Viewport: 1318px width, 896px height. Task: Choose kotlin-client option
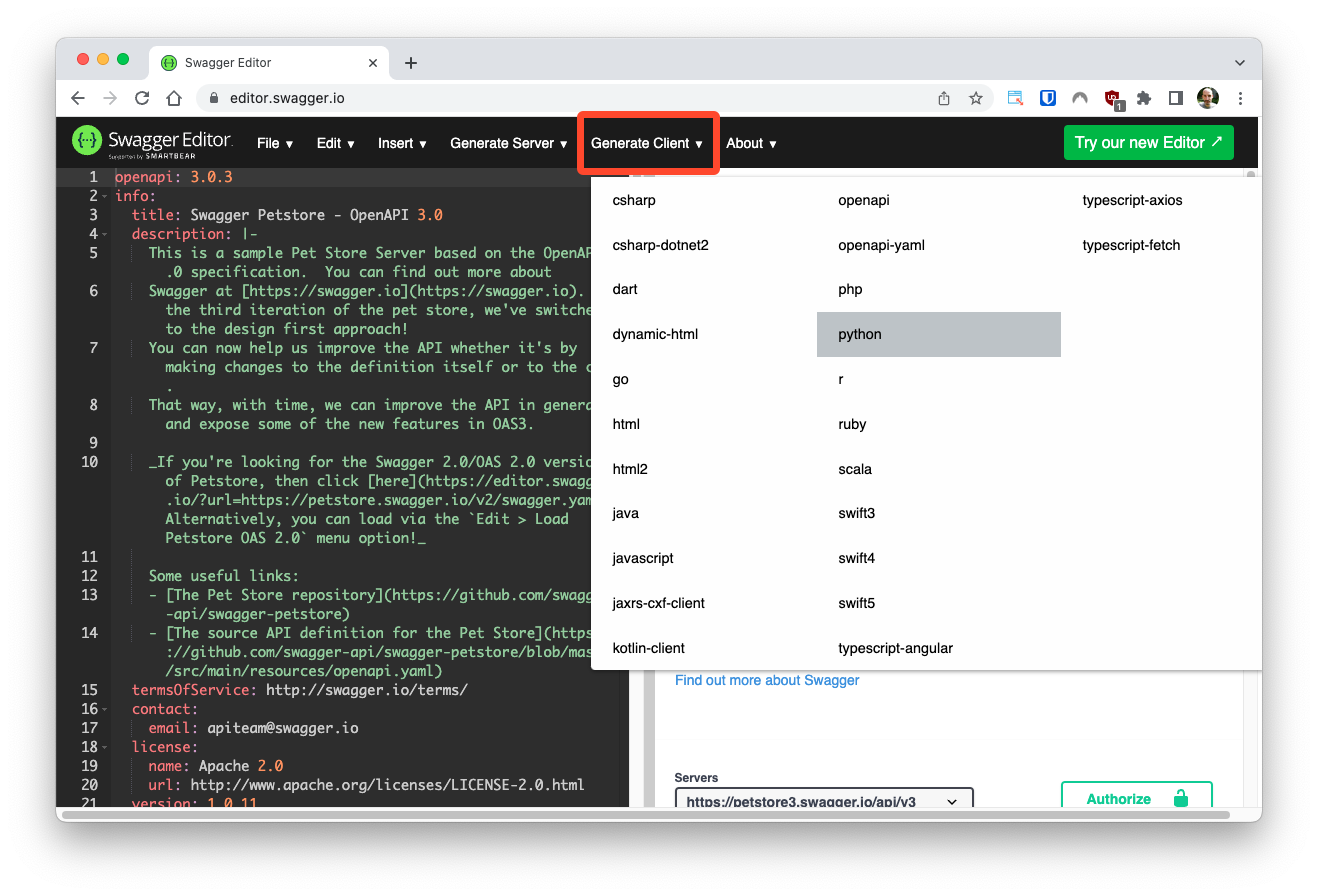pyautogui.click(x=704, y=648)
